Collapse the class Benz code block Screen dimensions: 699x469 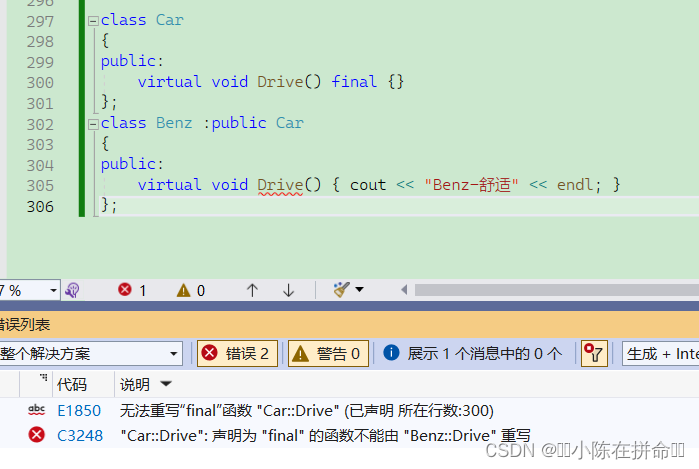point(93,124)
